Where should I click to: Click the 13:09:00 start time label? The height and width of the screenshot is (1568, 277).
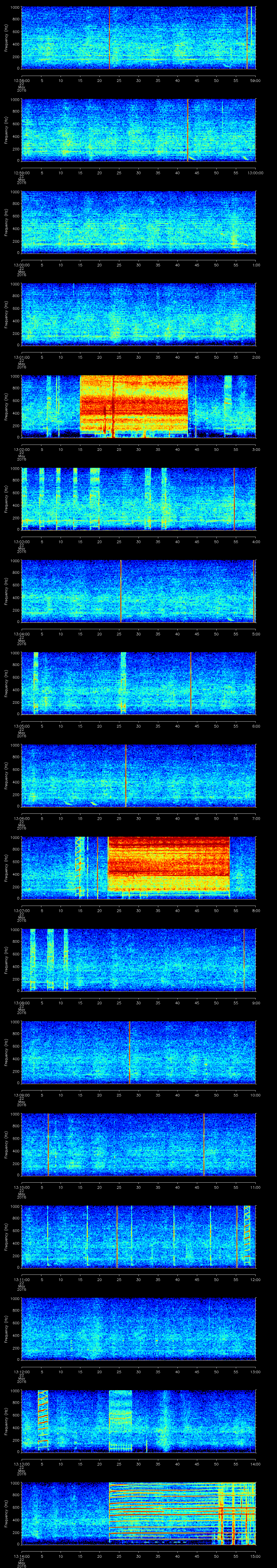pos(21,1095)
